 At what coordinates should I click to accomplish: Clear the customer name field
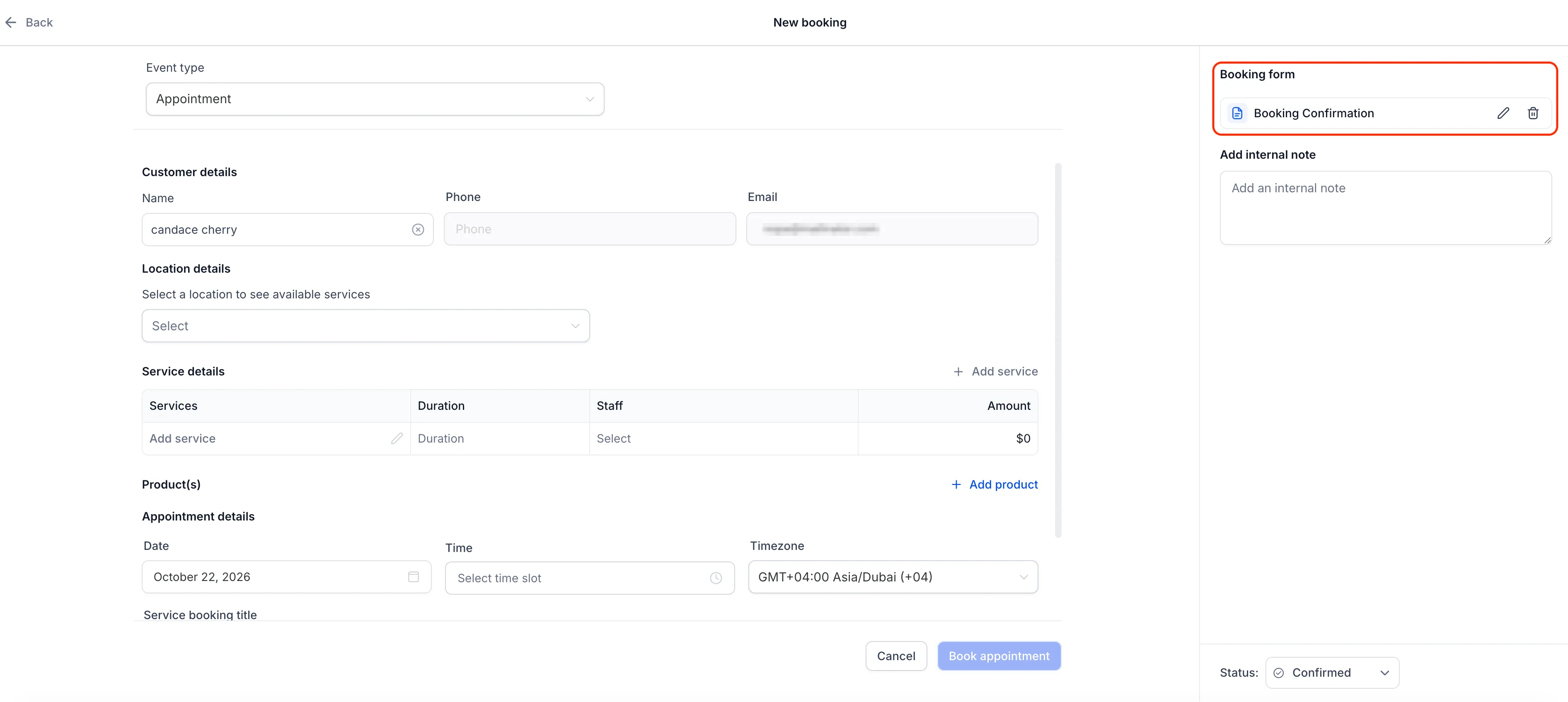click(x=418, y=230)
